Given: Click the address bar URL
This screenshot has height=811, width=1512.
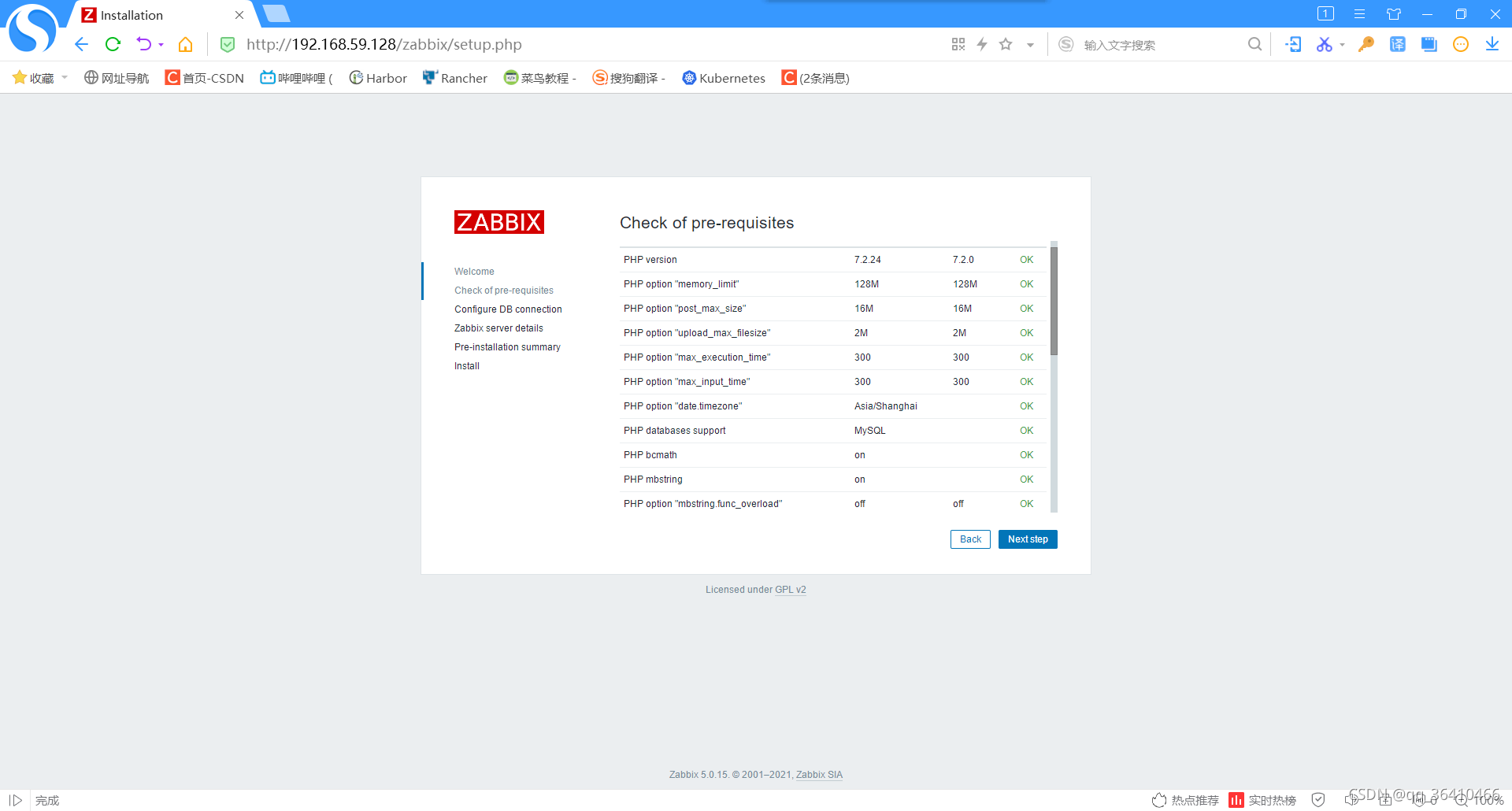Looking at the screenshot, I should [x=384, y=45].
